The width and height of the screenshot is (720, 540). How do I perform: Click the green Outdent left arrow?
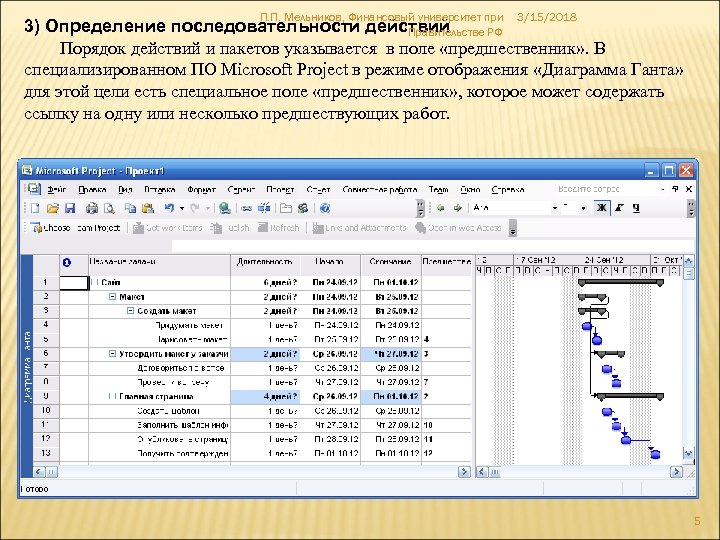coord(441,208)
